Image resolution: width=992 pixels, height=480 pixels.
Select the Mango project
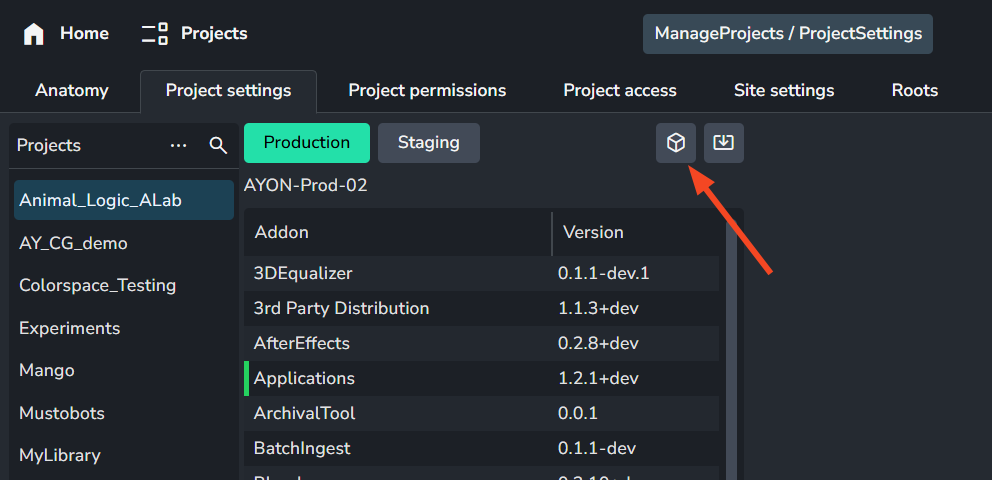tap(47, 371)
